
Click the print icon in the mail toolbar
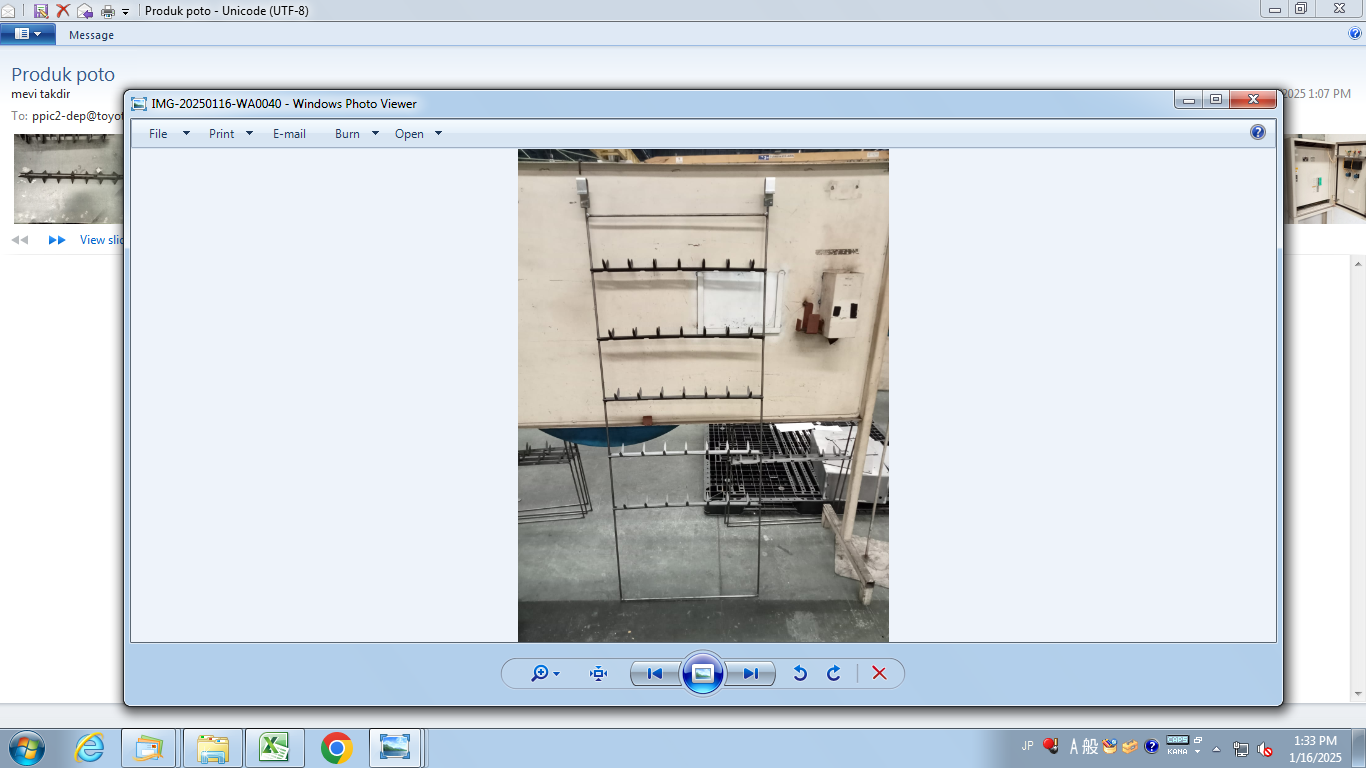point(108,10)
